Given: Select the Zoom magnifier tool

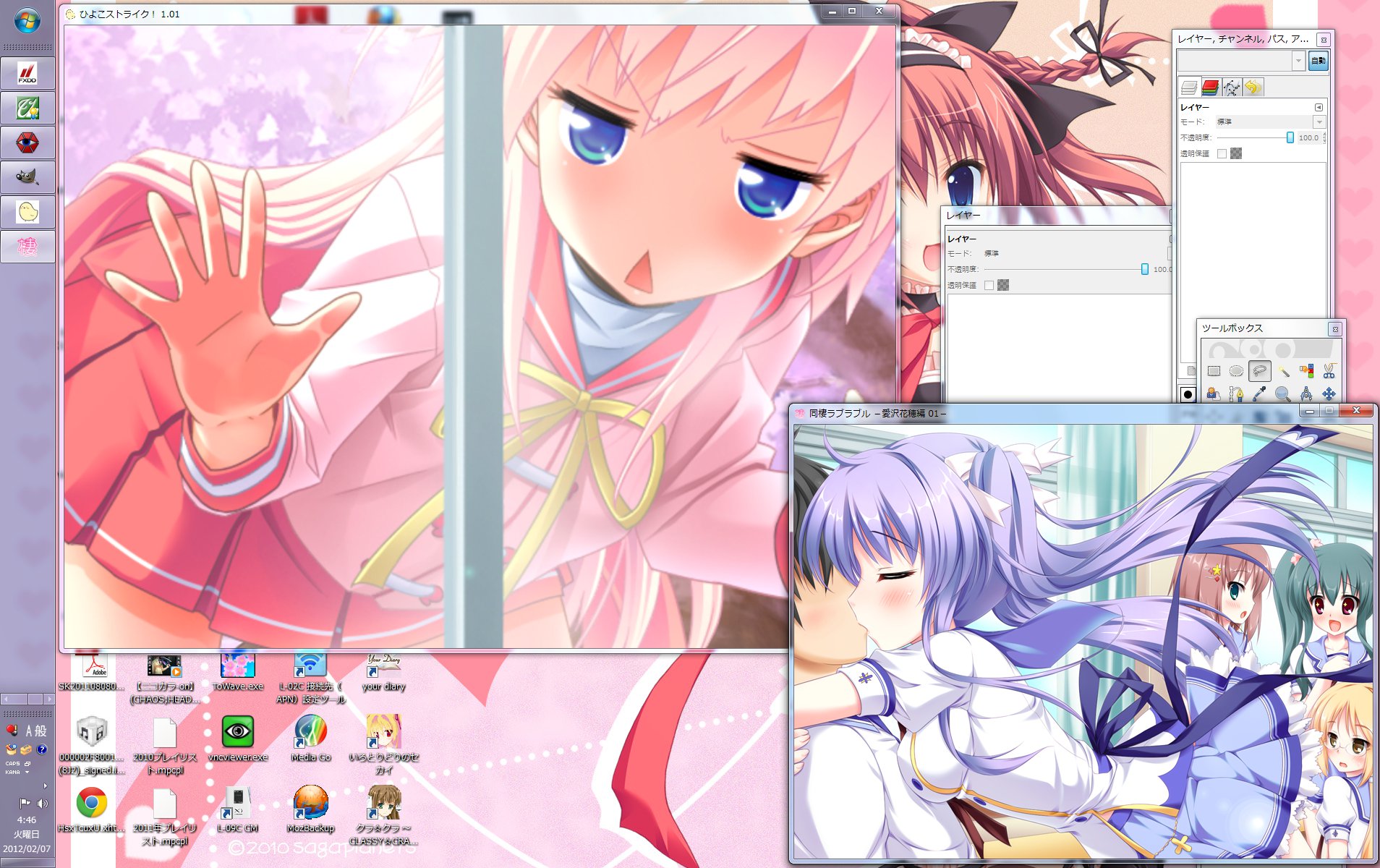Looking at the screenshot, I should coord(1283,394).
